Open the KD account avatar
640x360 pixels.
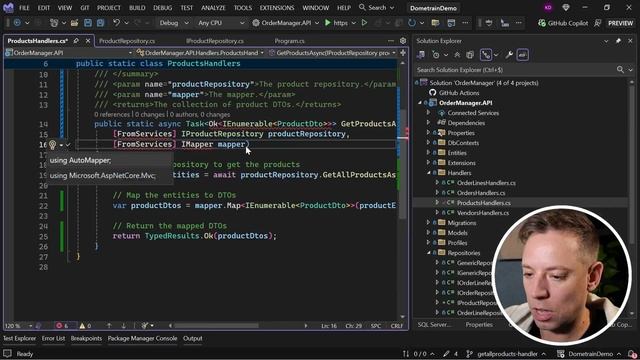pos(548,8)
